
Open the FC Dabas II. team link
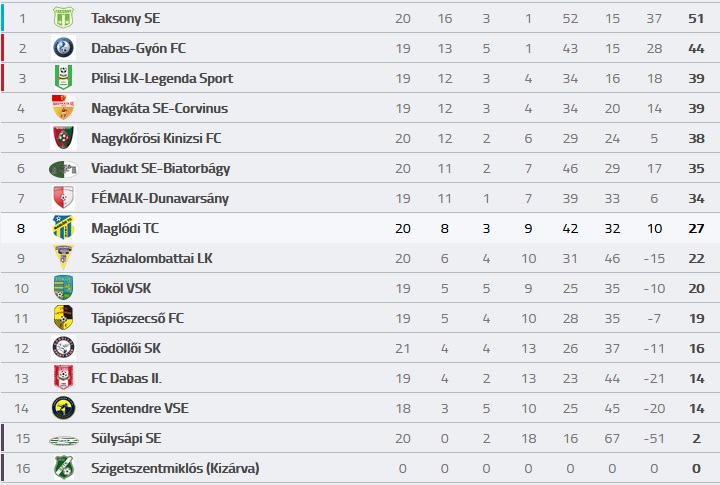(x=126, y=378)
